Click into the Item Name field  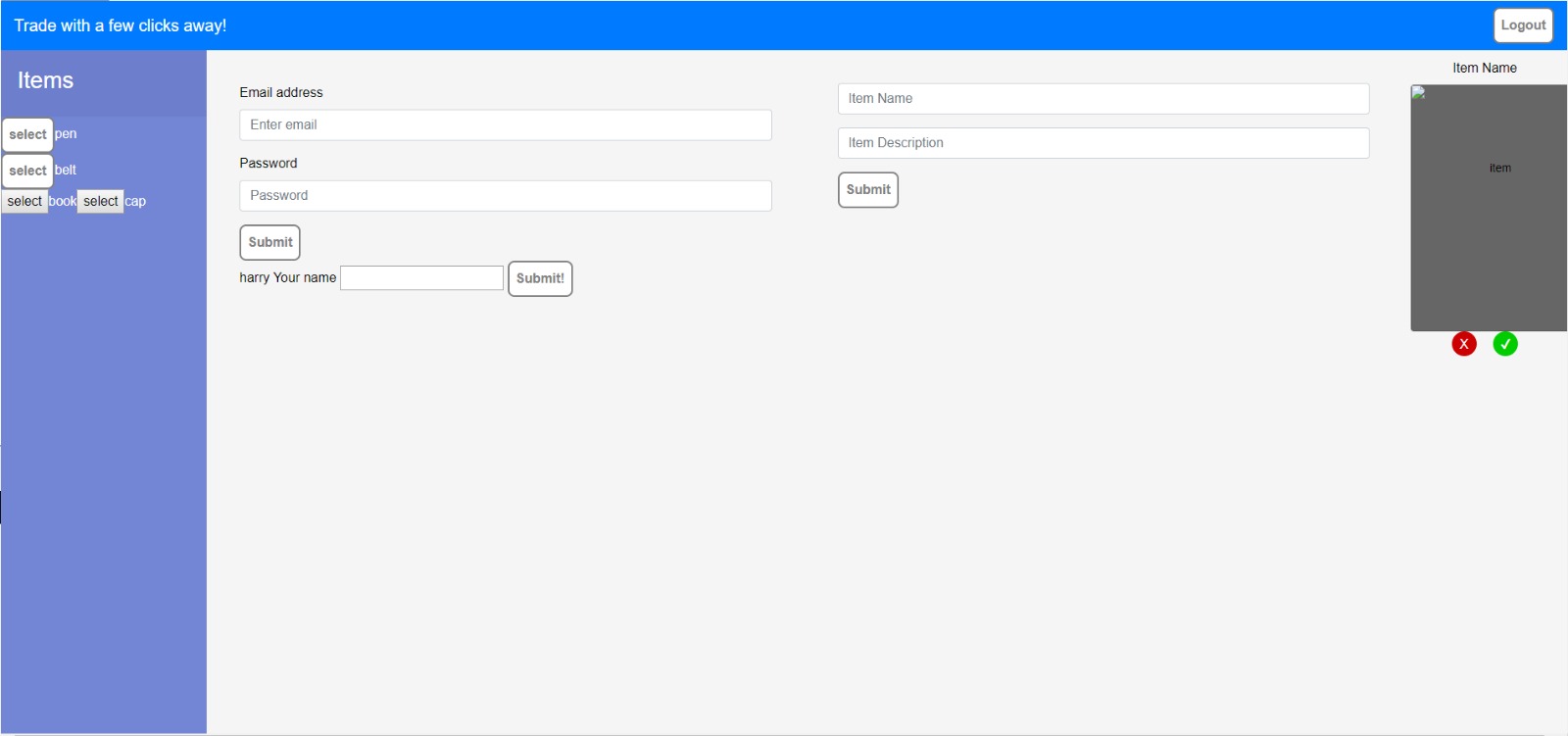[1103, 99]
